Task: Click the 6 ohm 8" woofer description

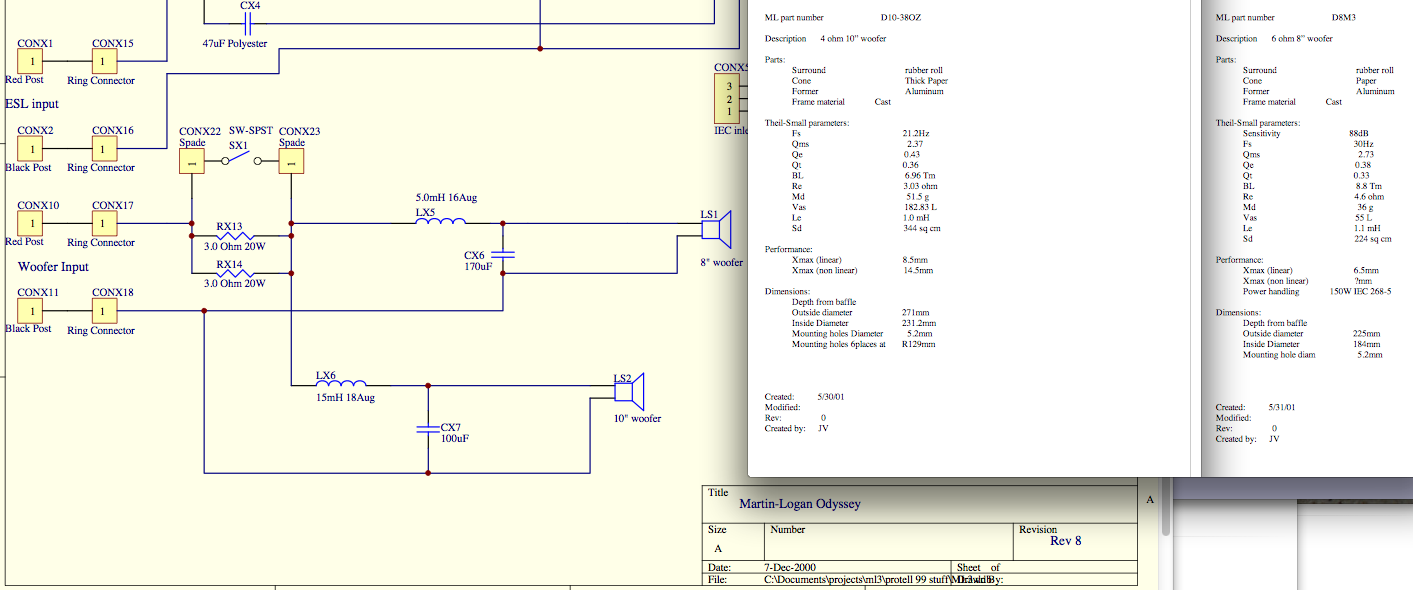Action: pos(1302,39)
